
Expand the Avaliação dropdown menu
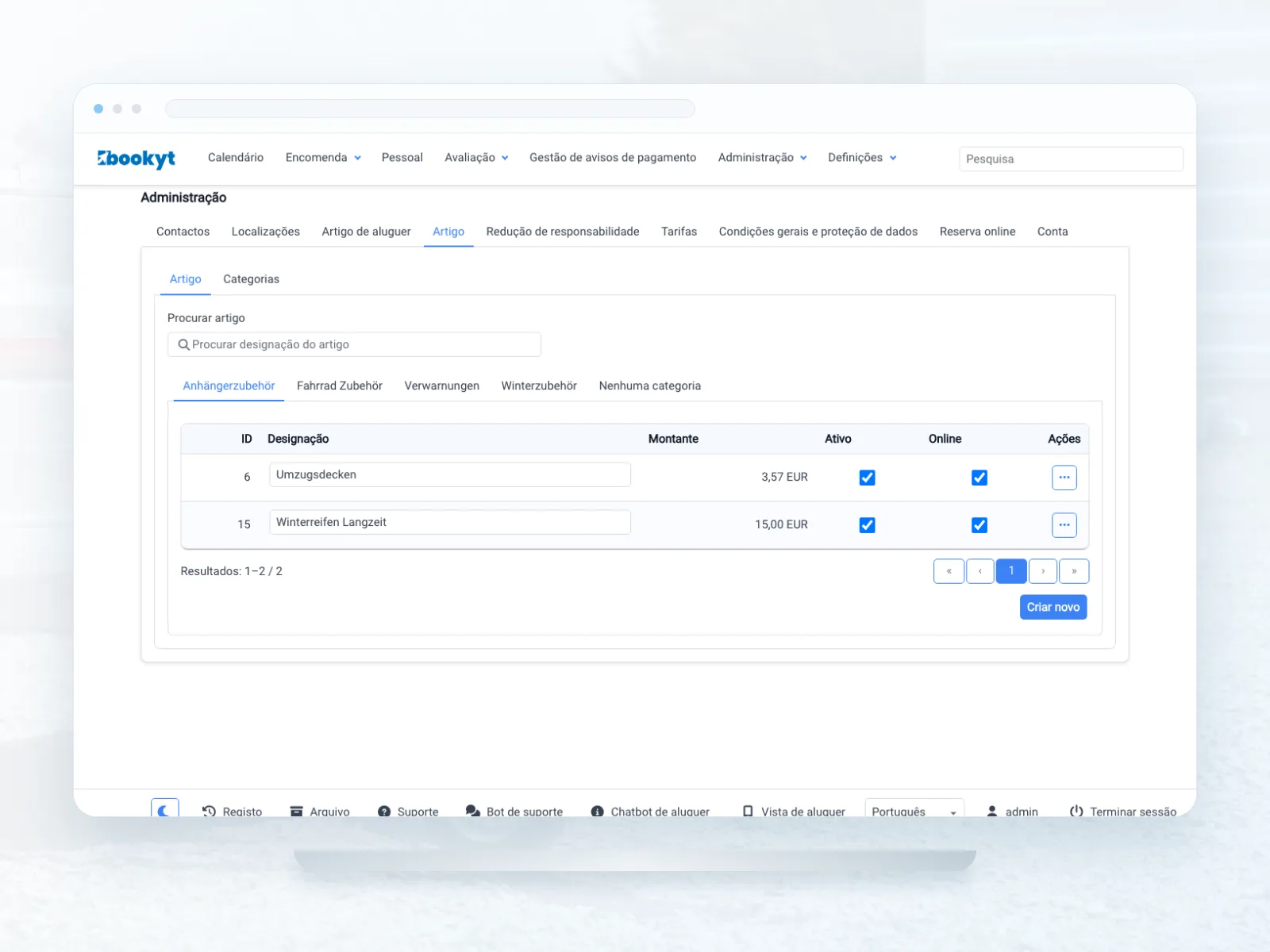click(476, 158)
